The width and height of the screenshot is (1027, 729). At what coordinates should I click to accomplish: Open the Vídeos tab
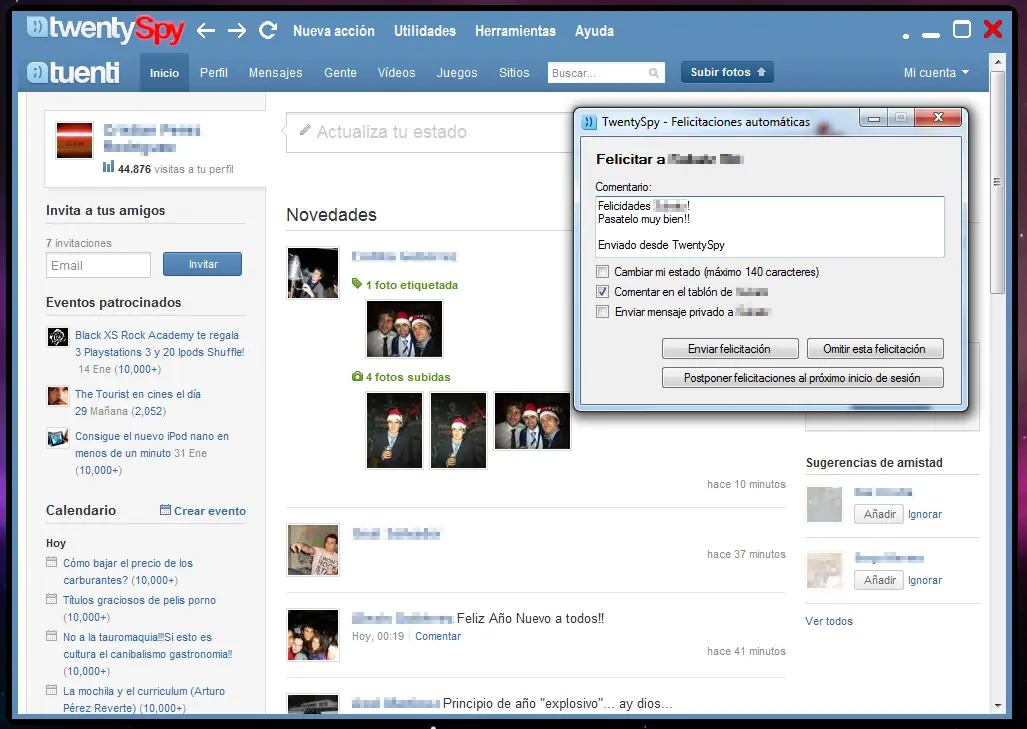[x=396, y=73]
